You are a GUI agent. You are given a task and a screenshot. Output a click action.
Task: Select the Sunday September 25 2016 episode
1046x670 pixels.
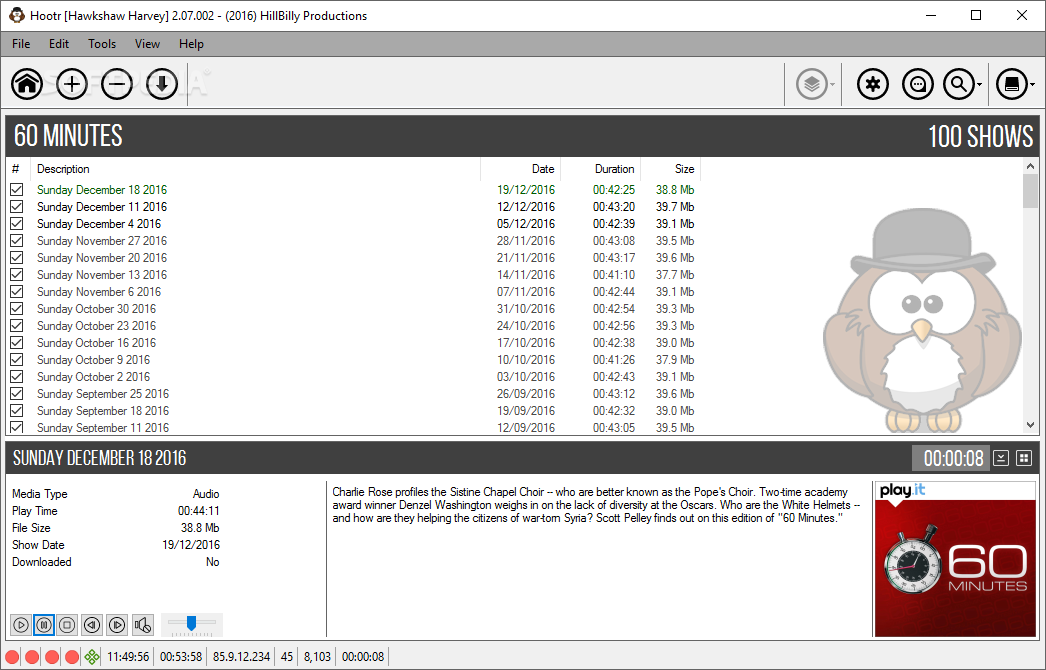[354, 394]
